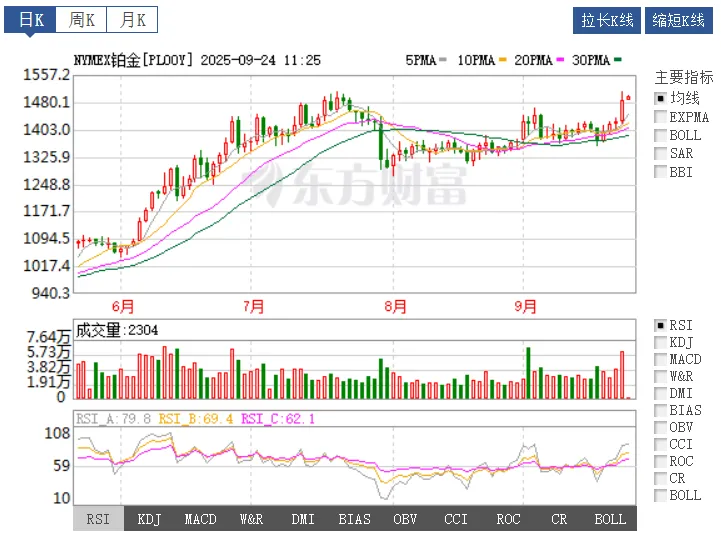Click the 7.64万 volume axis value
The height and width of the screenshot is (545, 721).
[x=48, y=337]
